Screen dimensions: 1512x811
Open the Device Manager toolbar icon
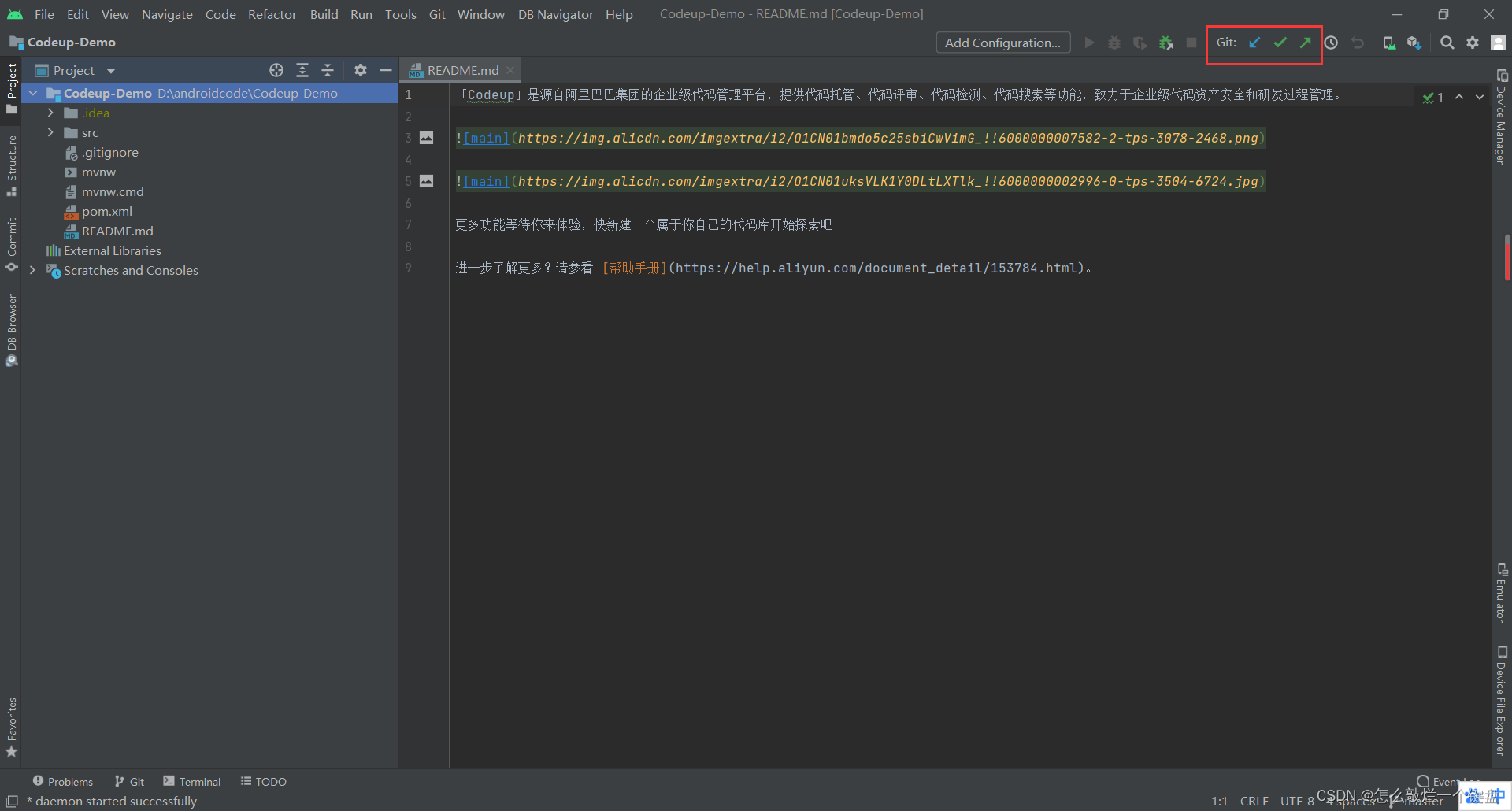pyautogui.click(x=1389, y=43)
